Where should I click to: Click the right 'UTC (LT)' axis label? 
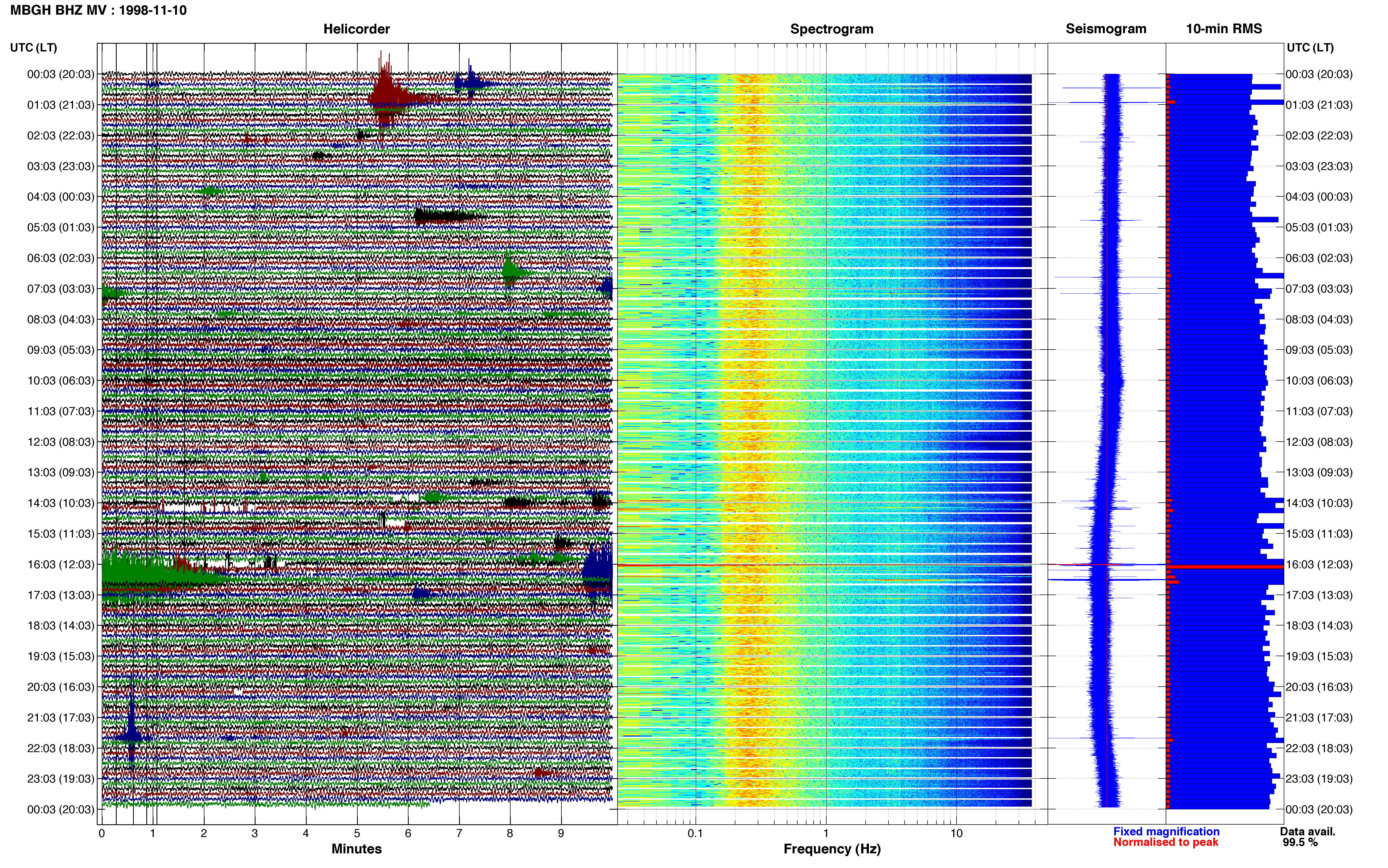(x=1310, y=48)
